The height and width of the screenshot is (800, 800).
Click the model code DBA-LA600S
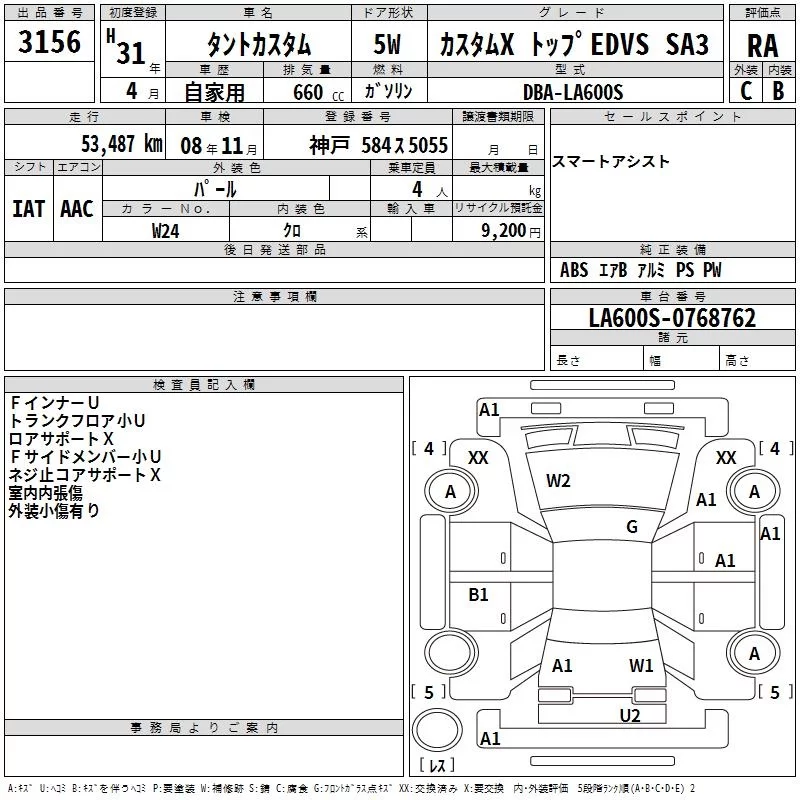pos(573,92)
